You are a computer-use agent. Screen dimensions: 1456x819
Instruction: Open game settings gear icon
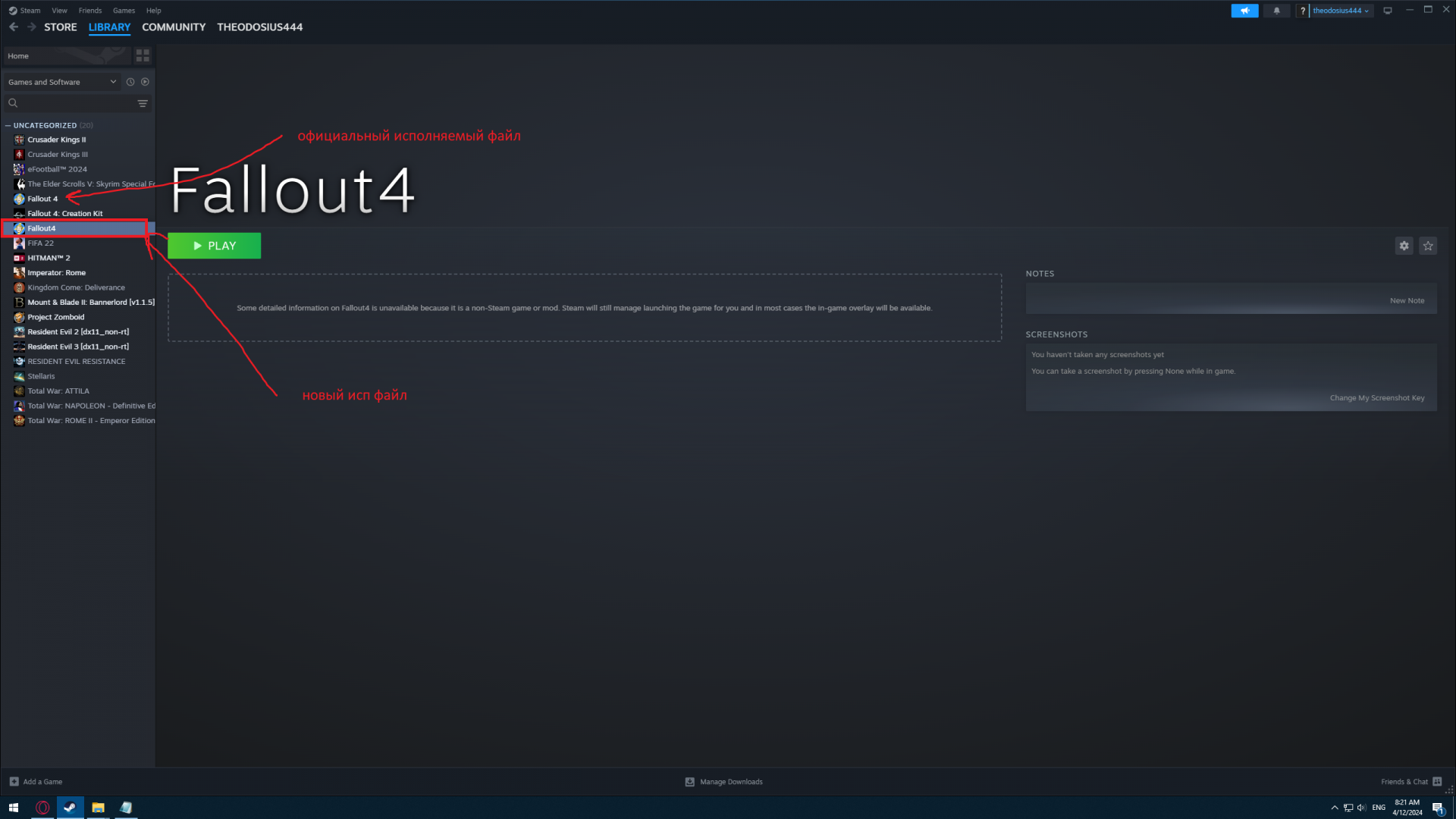pos(1404,246)
